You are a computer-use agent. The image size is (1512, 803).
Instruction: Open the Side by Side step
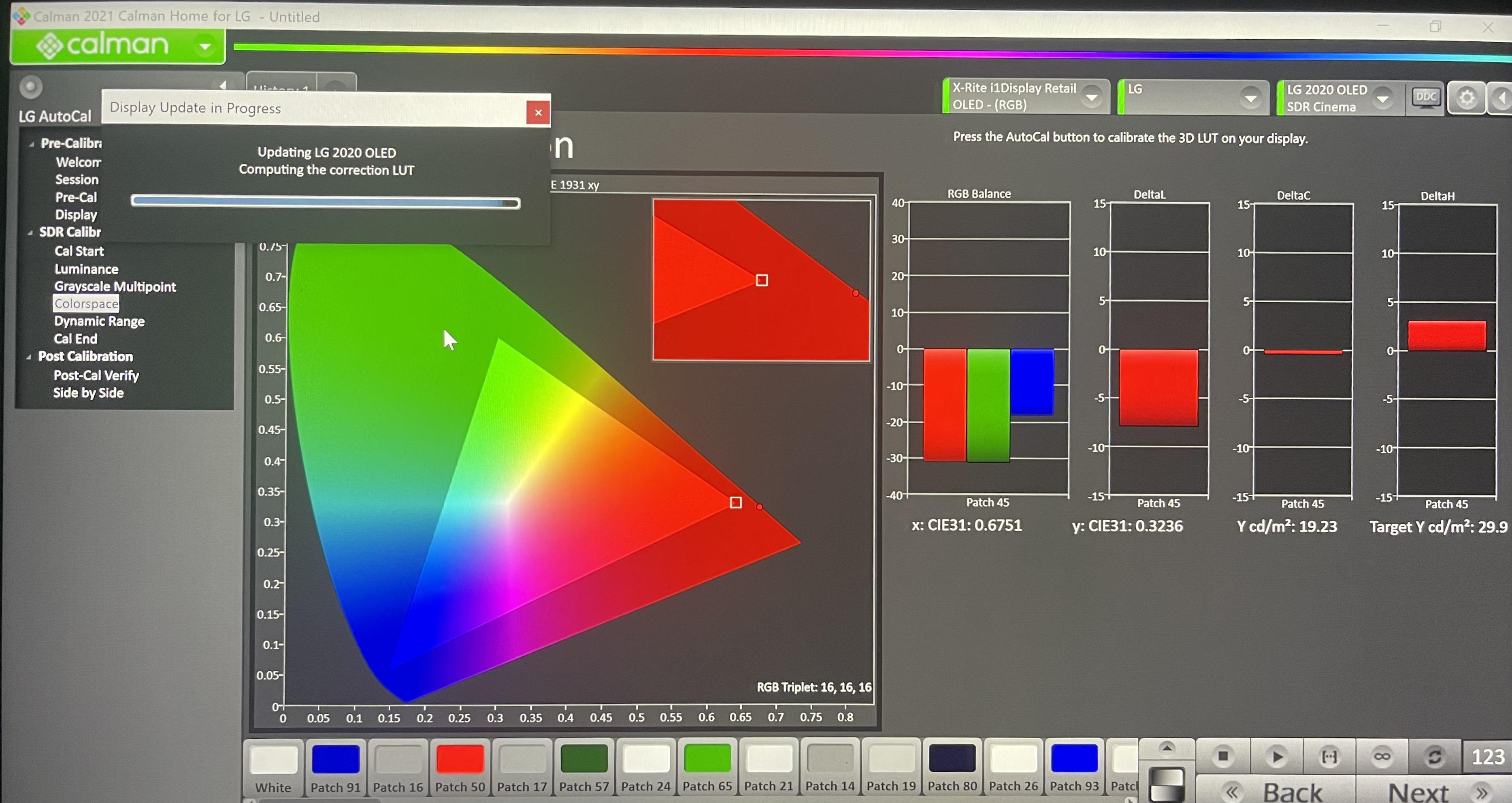click(x=88, y=393)
